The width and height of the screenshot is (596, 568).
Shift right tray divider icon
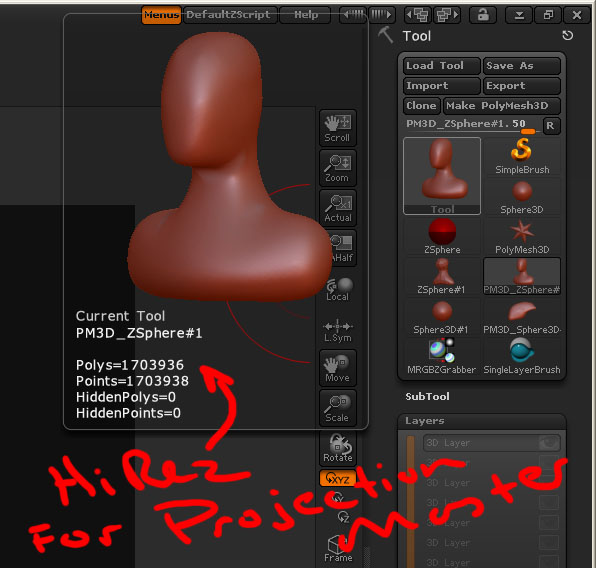click(381, 15)
